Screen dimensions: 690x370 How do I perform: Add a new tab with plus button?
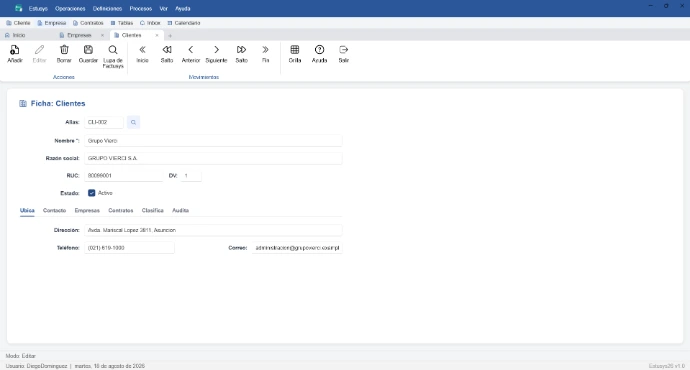(170, 36)
